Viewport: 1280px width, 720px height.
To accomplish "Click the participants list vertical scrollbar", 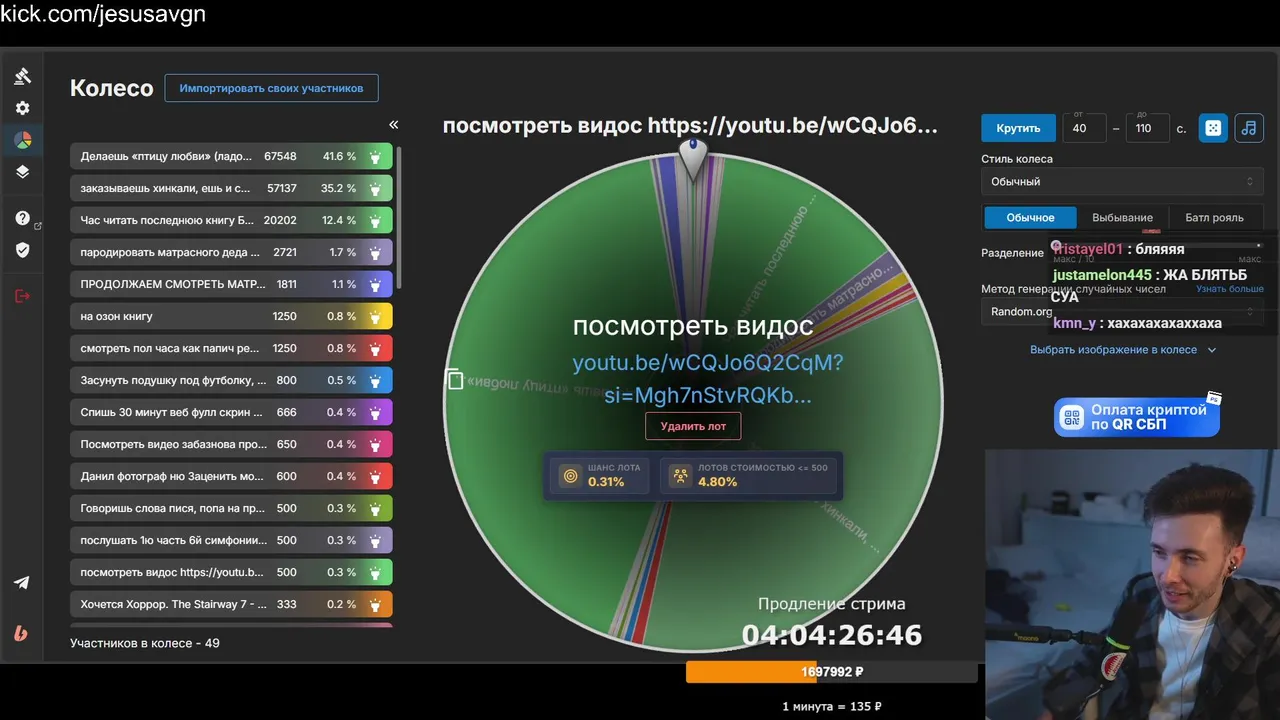I will (x=399, y=218).
